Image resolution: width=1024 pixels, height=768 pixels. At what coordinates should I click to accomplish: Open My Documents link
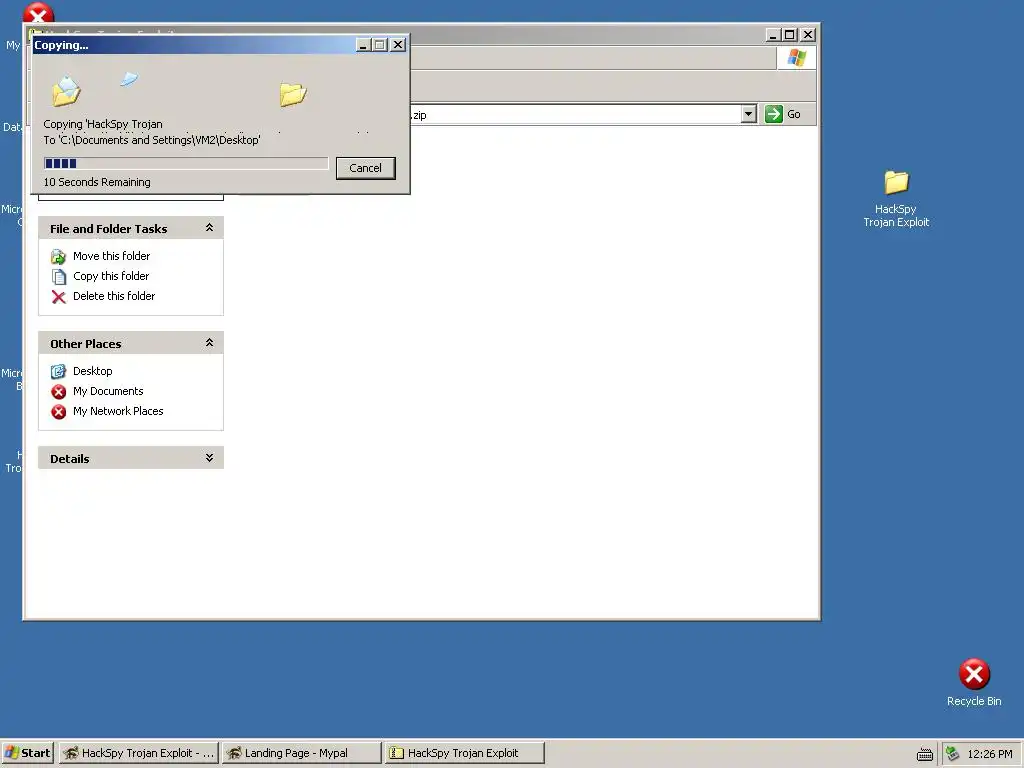pos(108,391)
